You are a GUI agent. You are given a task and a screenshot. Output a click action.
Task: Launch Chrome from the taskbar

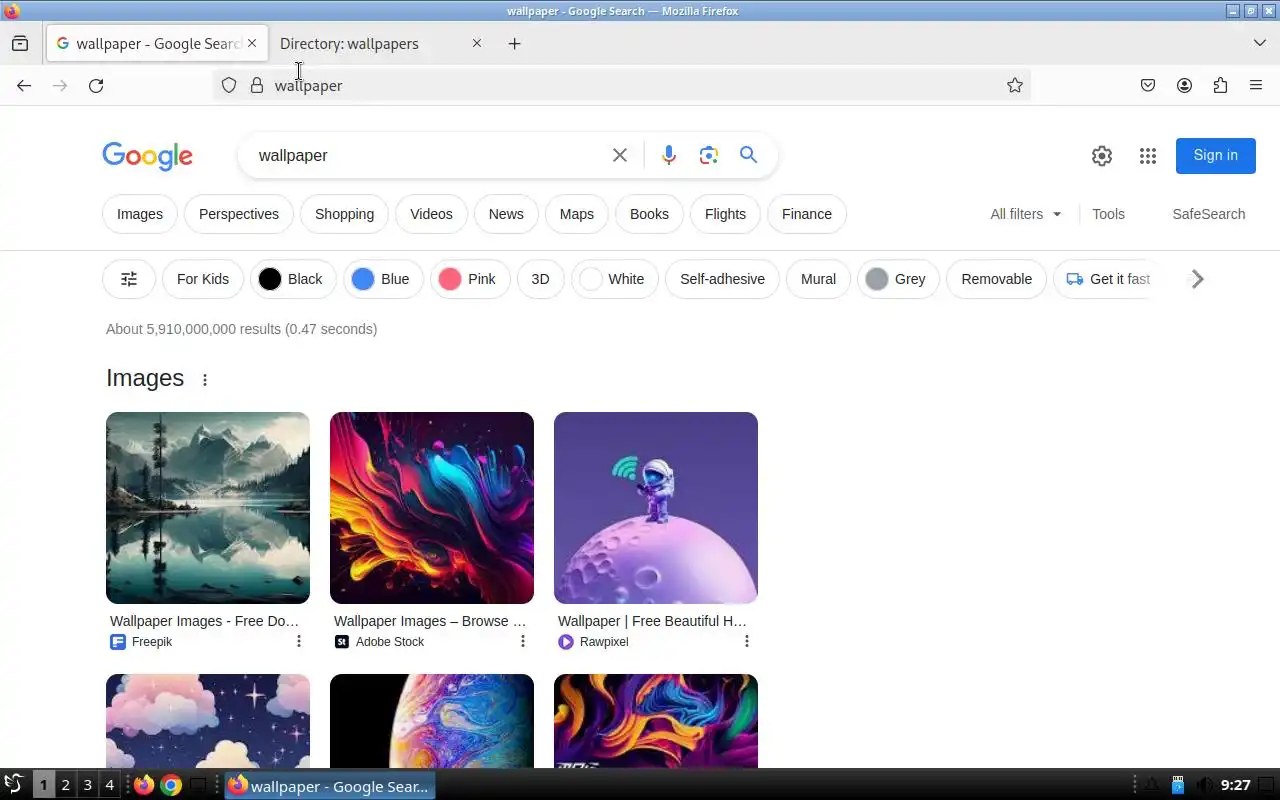coord(171,785)
